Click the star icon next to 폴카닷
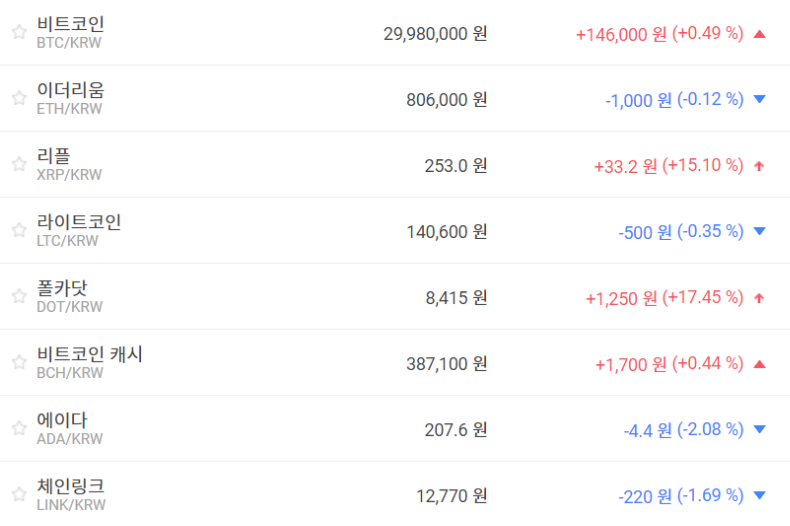The height and width of the screenshot is (526, 790). point(19,296)
